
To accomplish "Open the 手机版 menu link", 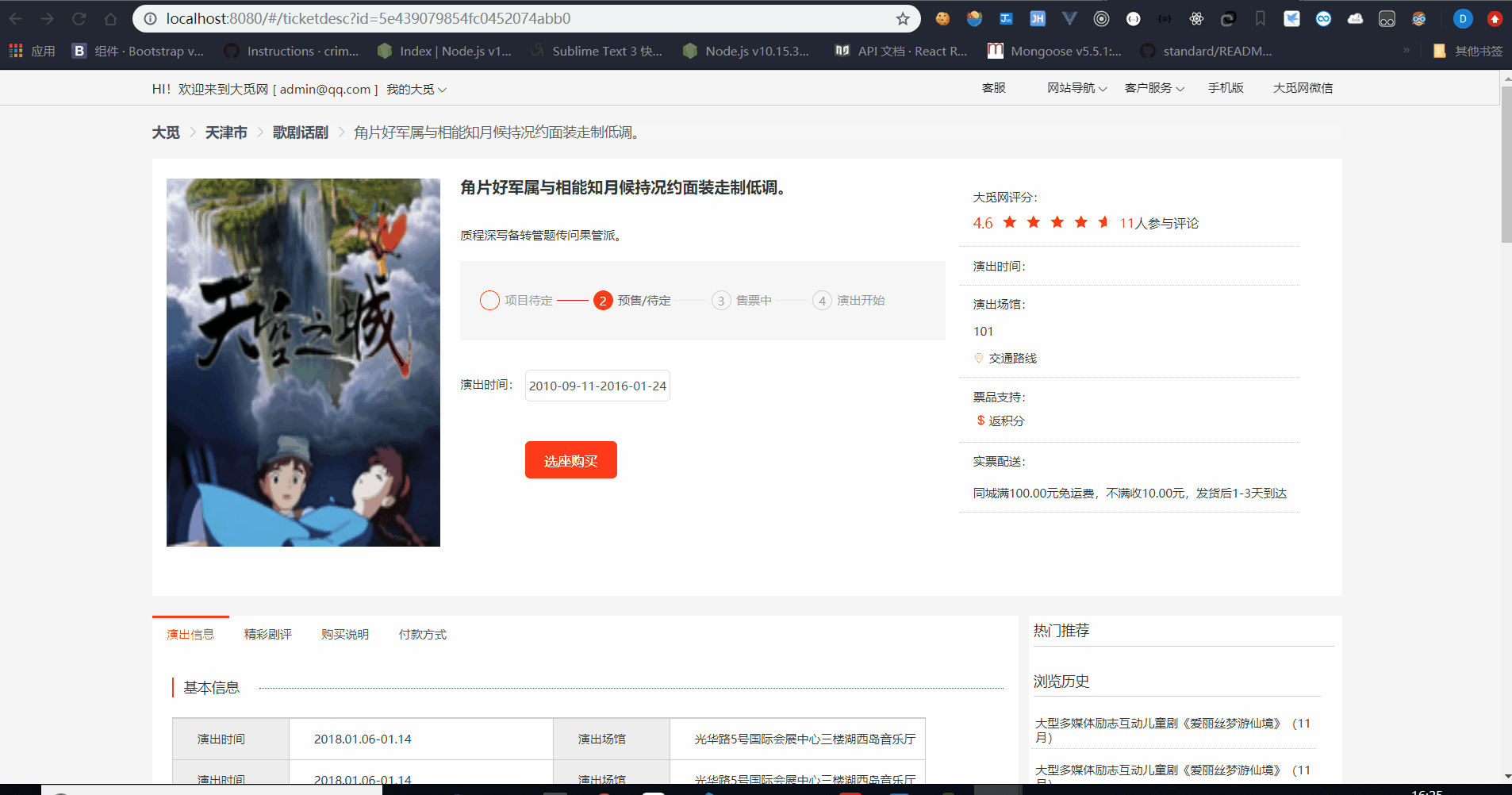I will 1226,88.
